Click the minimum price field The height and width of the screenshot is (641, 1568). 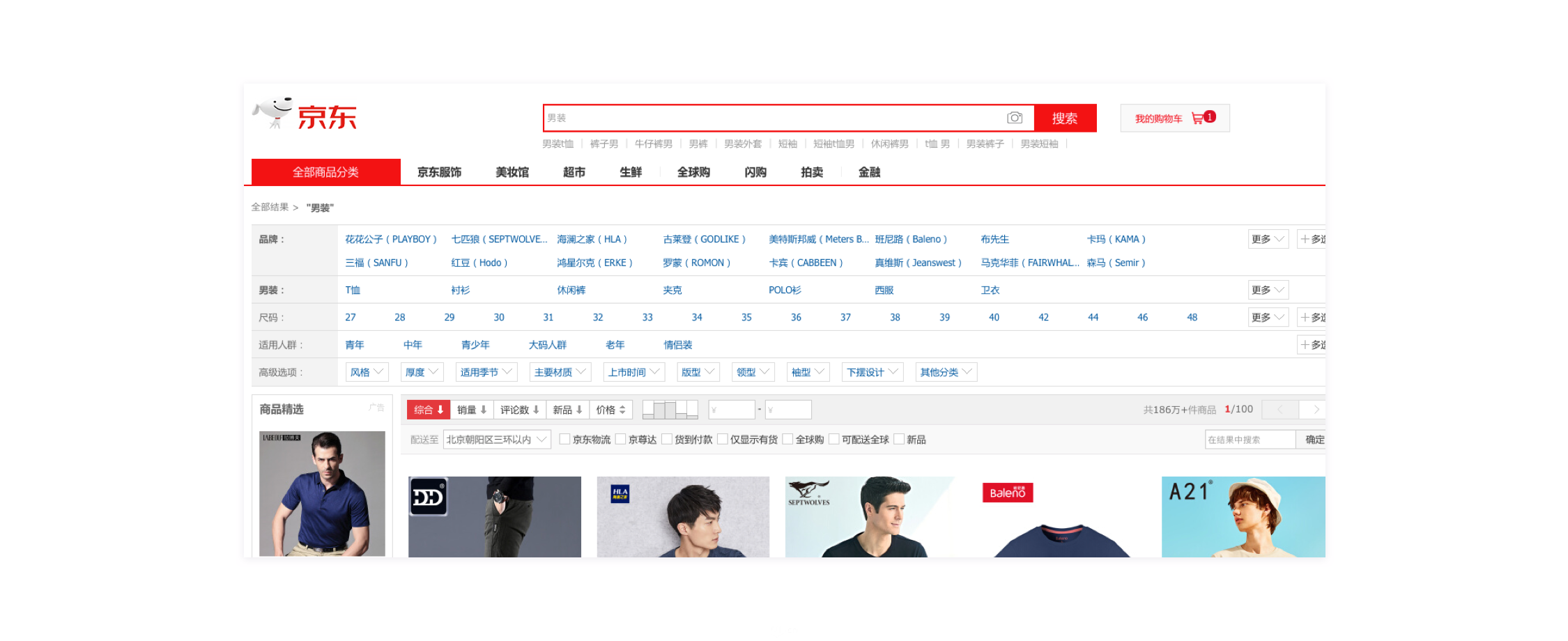coord(732,410)
